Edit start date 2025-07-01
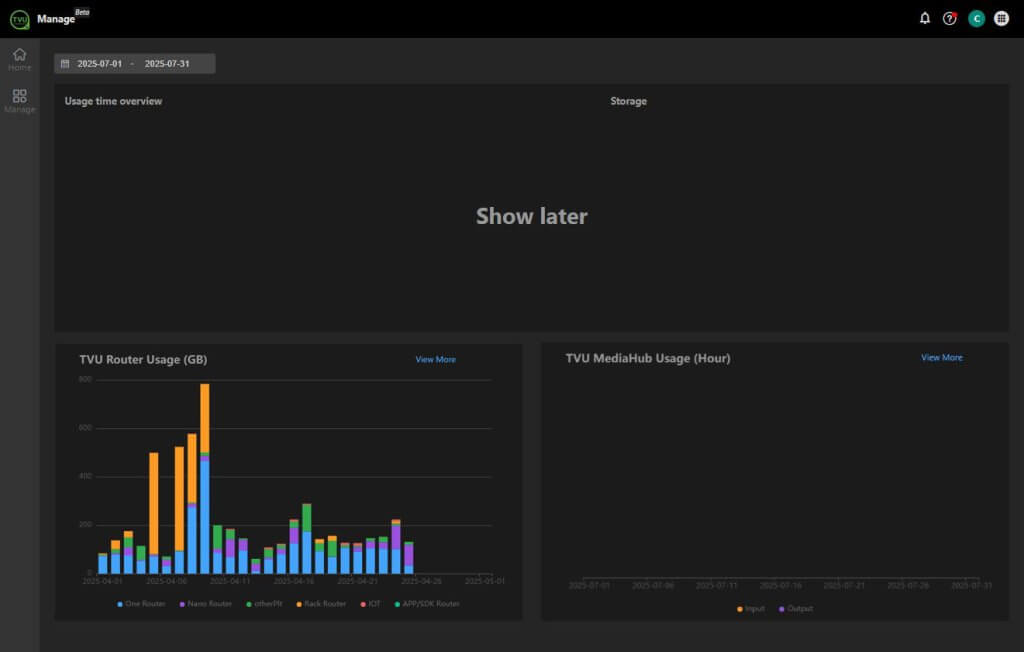Image resolution: width=1024 pixels, height=652 pixels. (99, 63)
